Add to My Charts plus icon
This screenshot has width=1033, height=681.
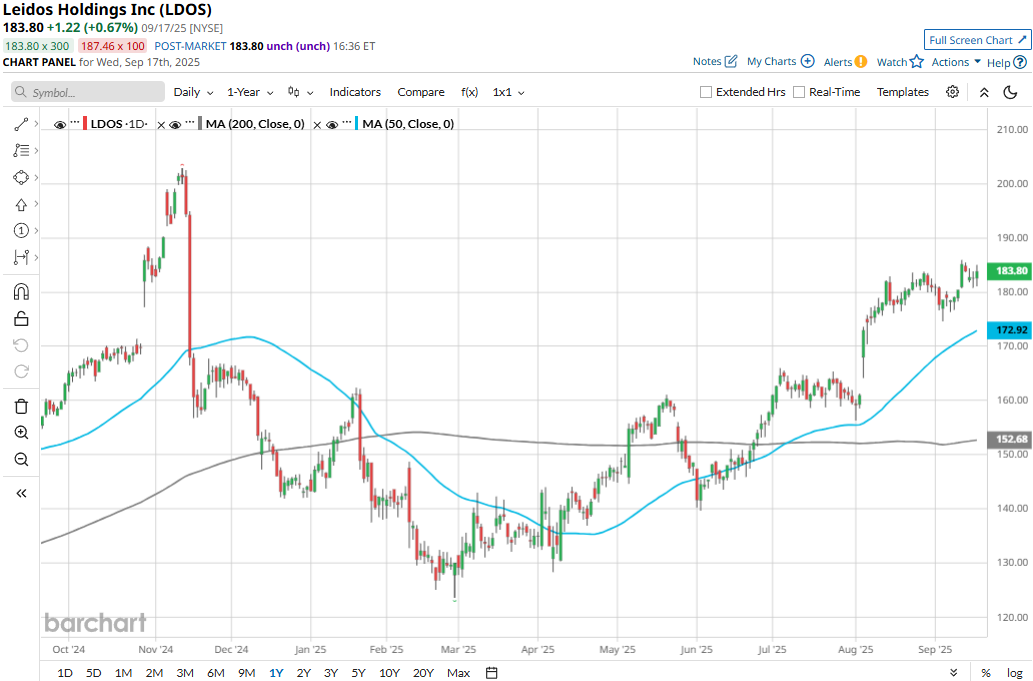(x=808, y=61)
